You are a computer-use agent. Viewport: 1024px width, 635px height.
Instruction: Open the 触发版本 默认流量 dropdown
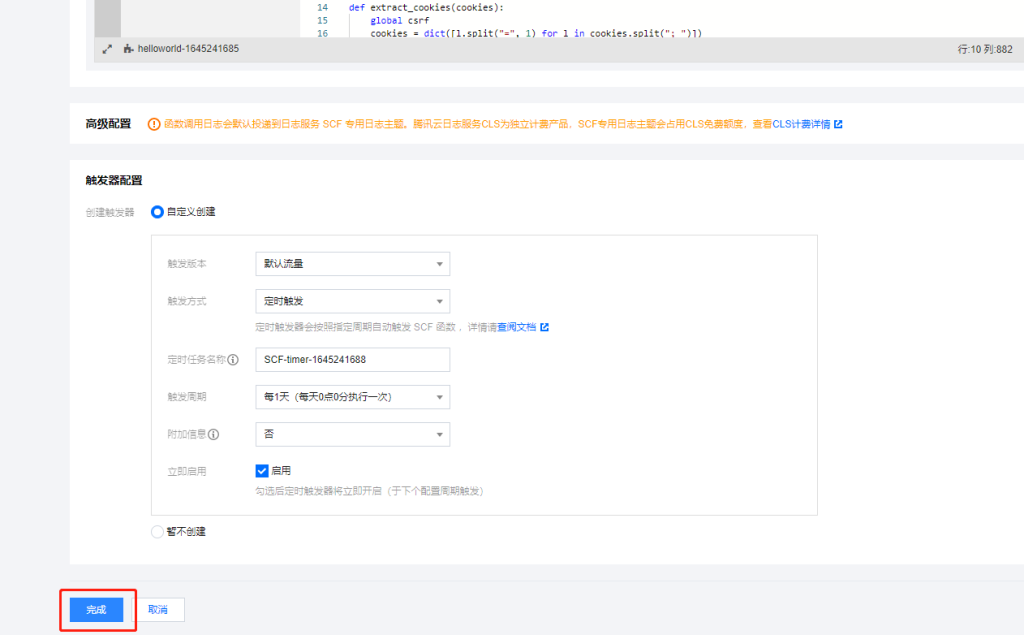coord(353,264)
